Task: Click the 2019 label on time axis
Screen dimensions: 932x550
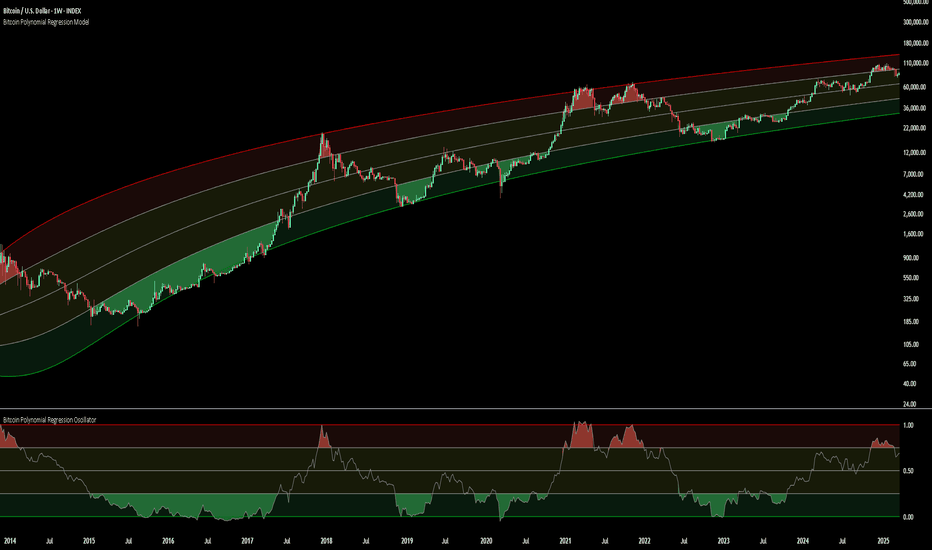Action: point(407,541)
